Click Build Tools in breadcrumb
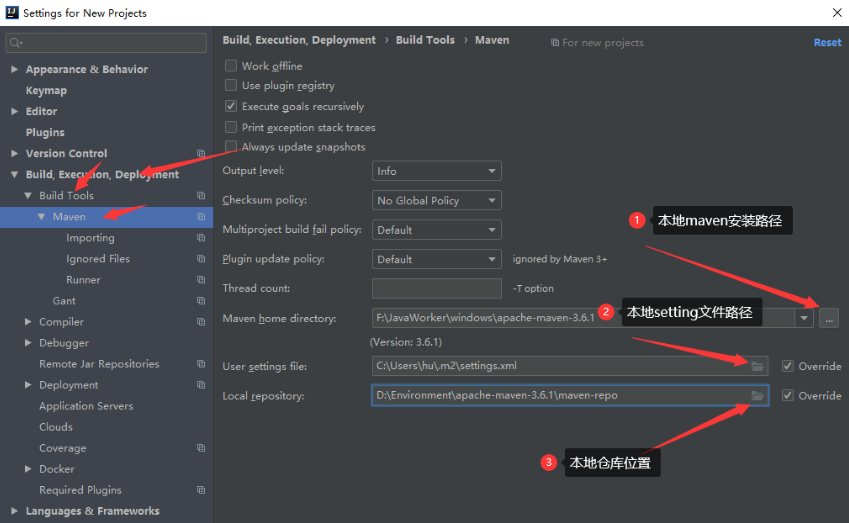This screenshot has width=849, height=523. 425,40
